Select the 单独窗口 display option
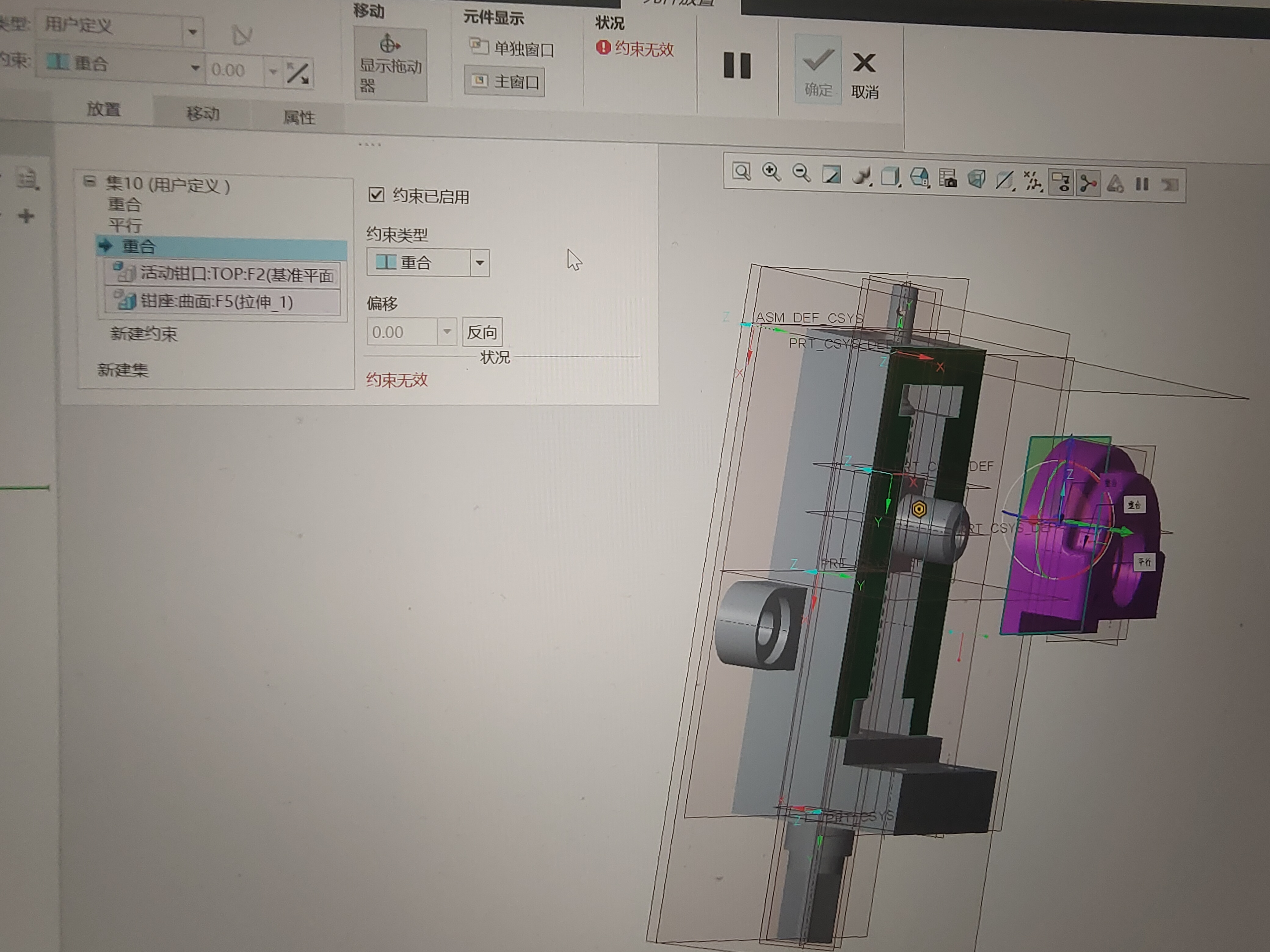1270x952 pixels. click(512, 48)
